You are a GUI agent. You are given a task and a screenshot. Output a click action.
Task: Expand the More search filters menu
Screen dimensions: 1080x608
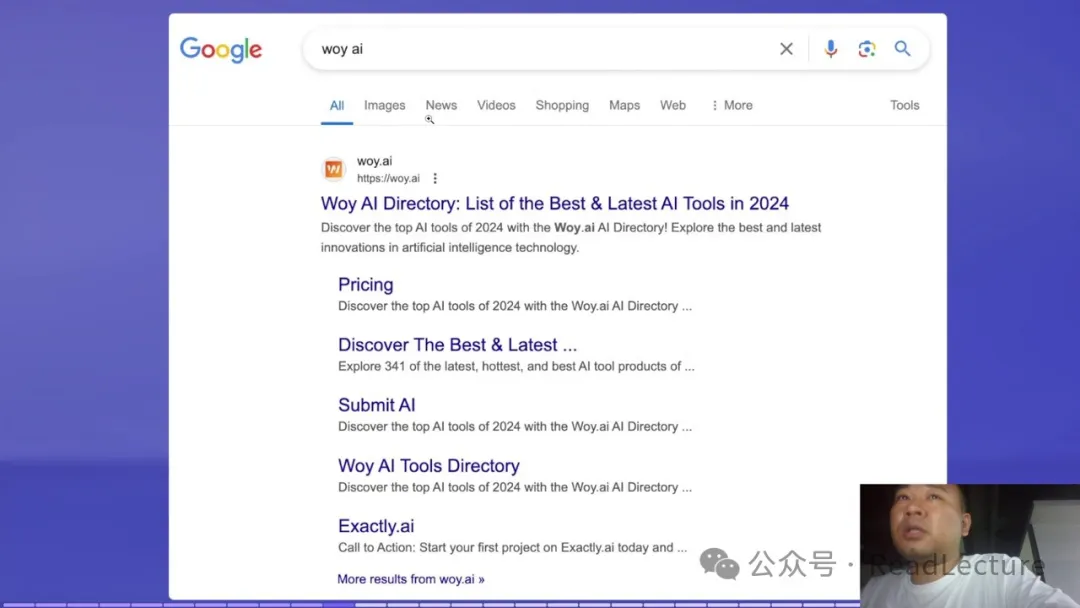tap(732, 105)
